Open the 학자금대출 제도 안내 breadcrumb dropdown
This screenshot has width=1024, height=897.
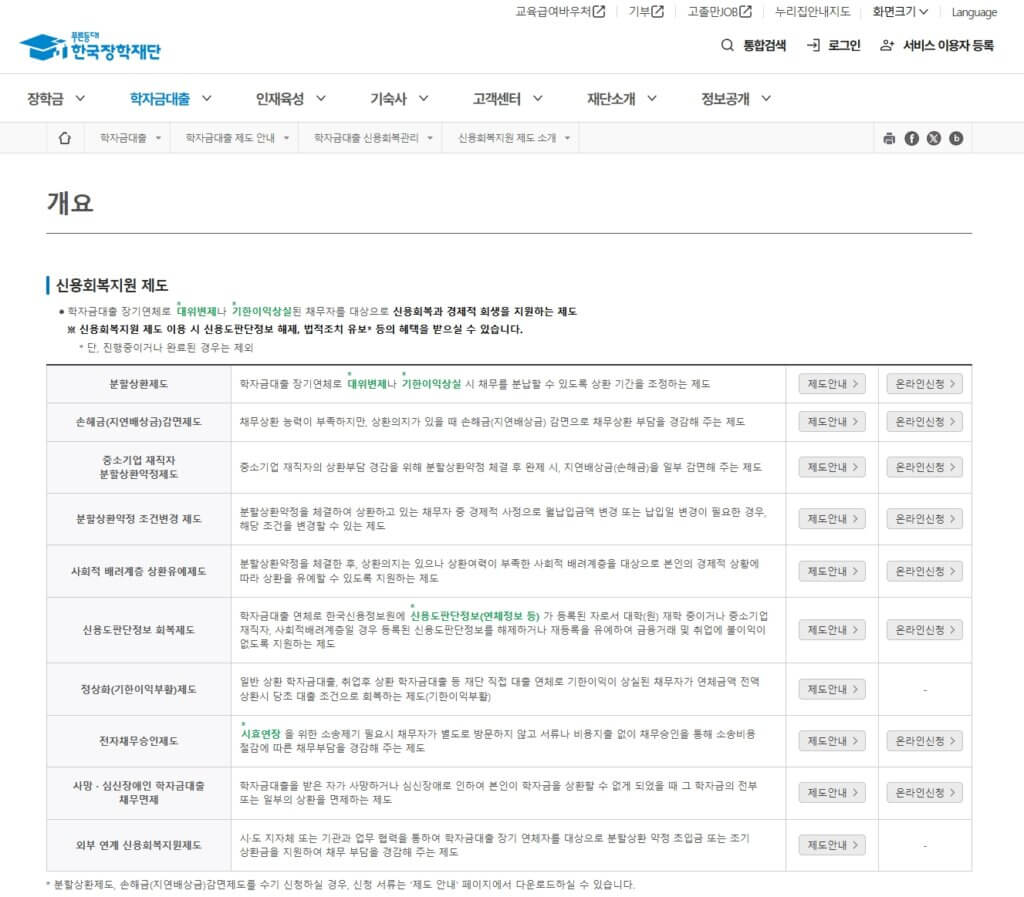(236, 138)
